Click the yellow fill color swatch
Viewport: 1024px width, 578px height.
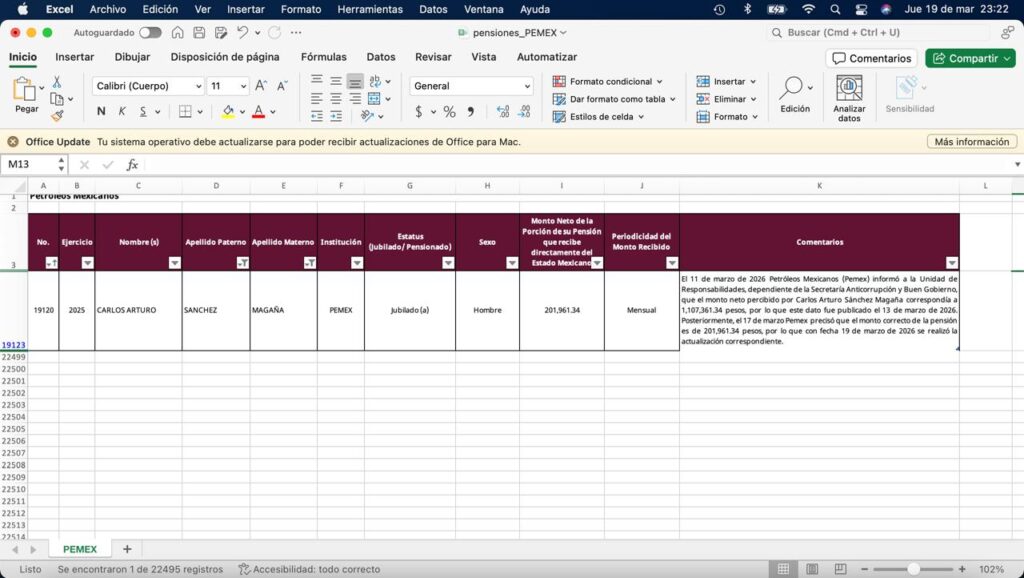tap(228, 112)
